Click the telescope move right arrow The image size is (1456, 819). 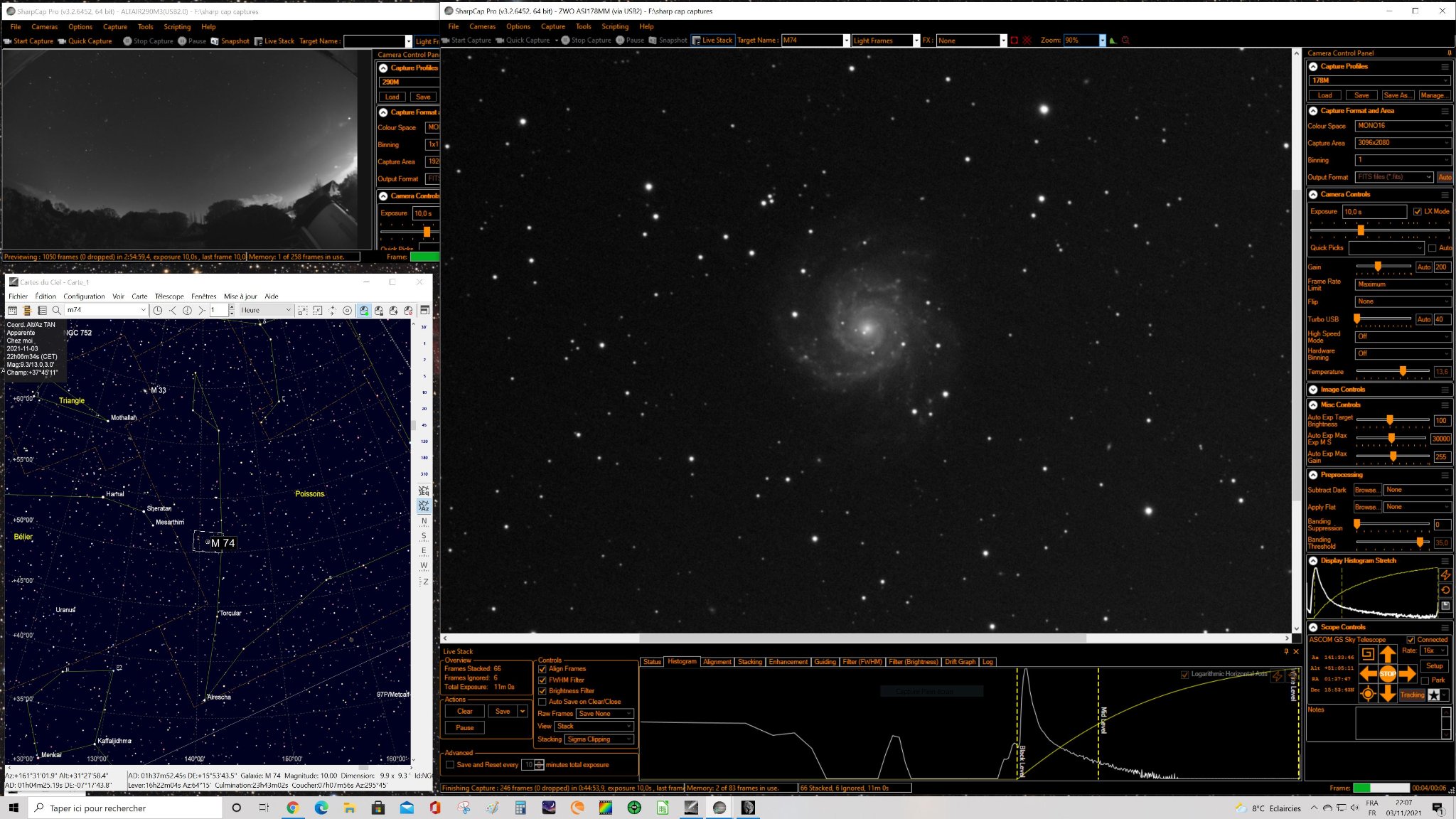click(x=1407, y=674)
